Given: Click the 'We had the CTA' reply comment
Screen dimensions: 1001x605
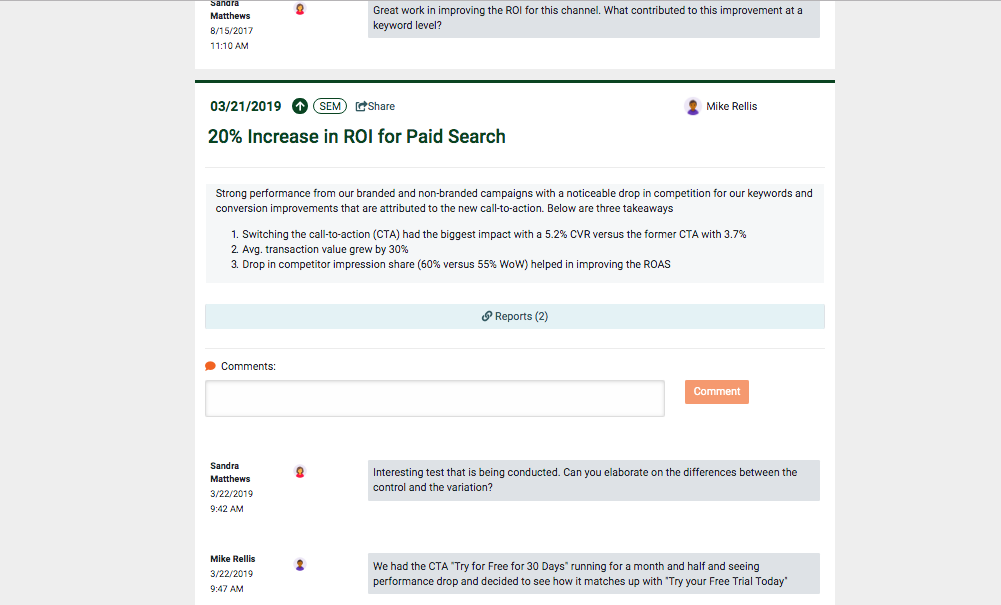Looking at the screenshot, I should (x=594, y=574).
